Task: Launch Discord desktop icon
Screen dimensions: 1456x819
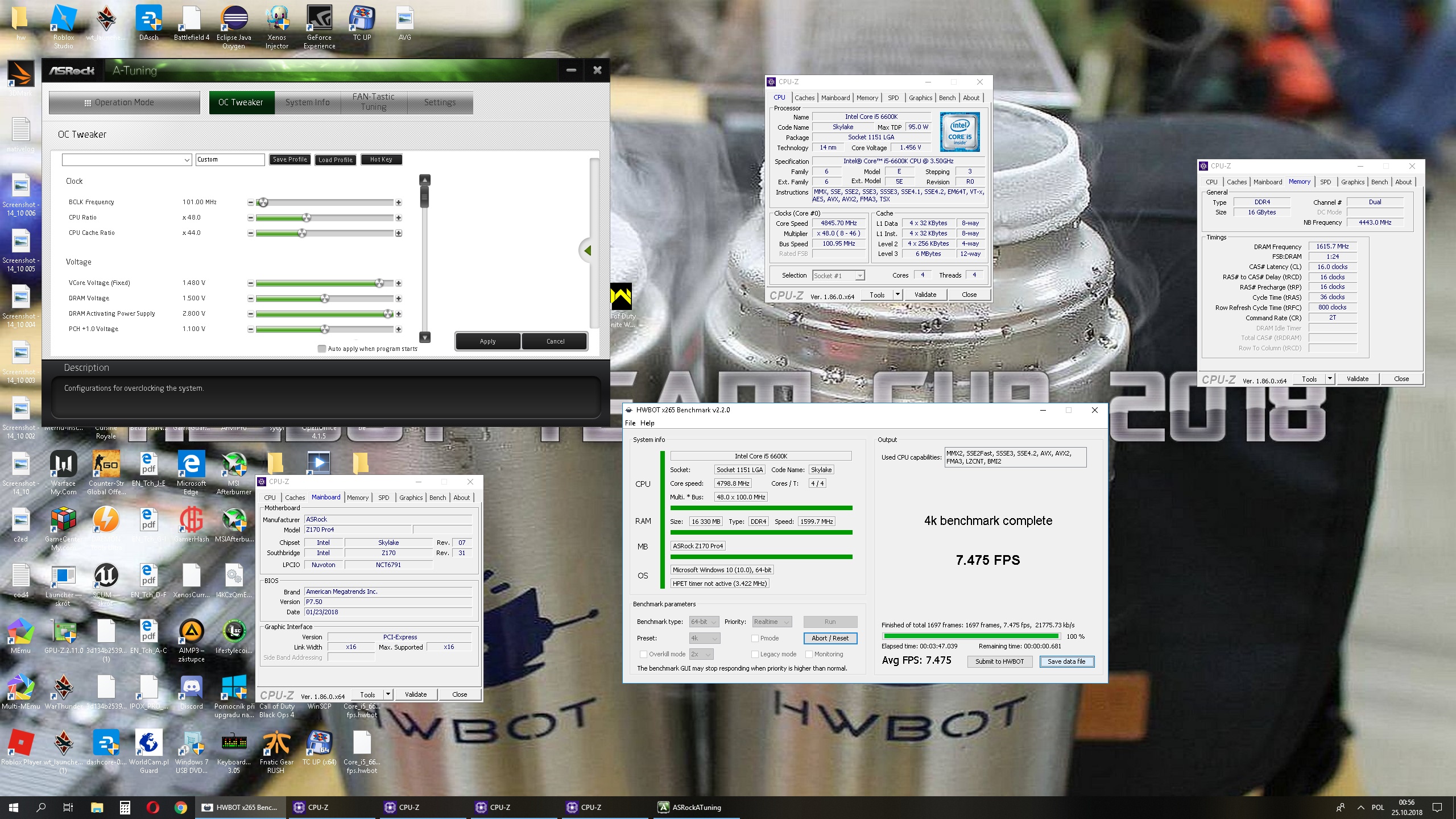Action: point(191,693)
